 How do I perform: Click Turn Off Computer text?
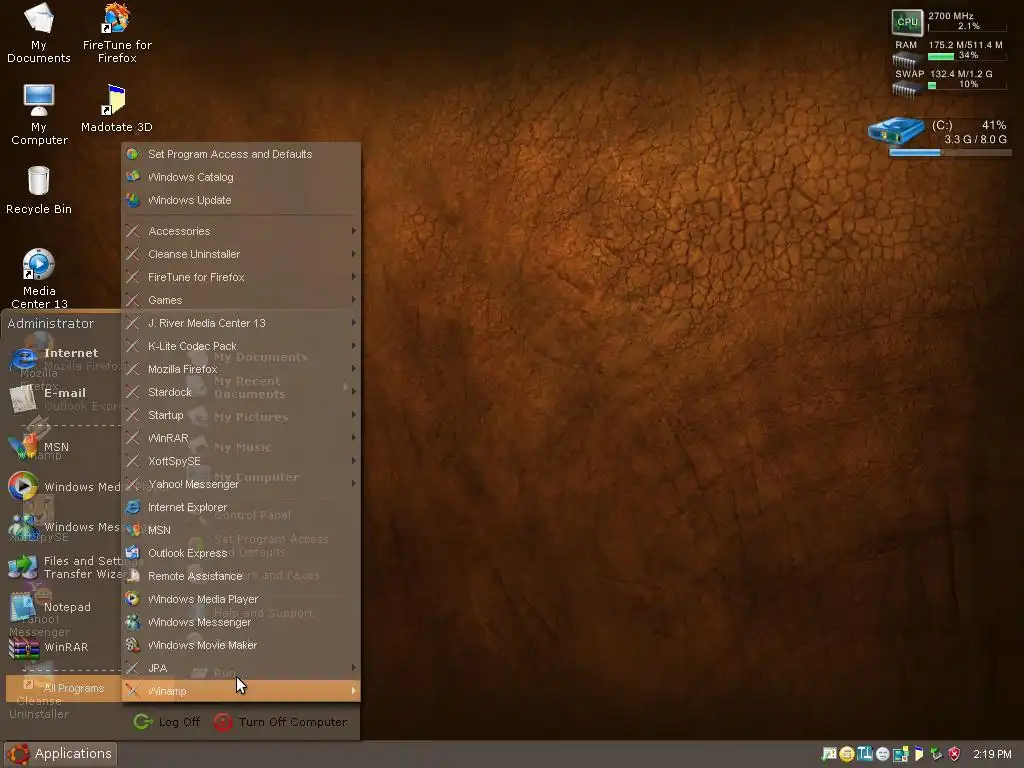pyautogui.click(x=293, y=722)
